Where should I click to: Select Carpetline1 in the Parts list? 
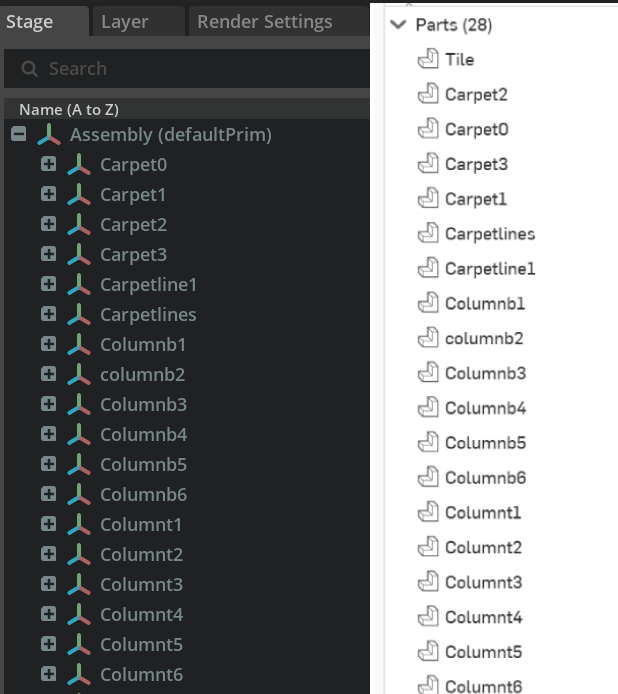pos(490,269)
